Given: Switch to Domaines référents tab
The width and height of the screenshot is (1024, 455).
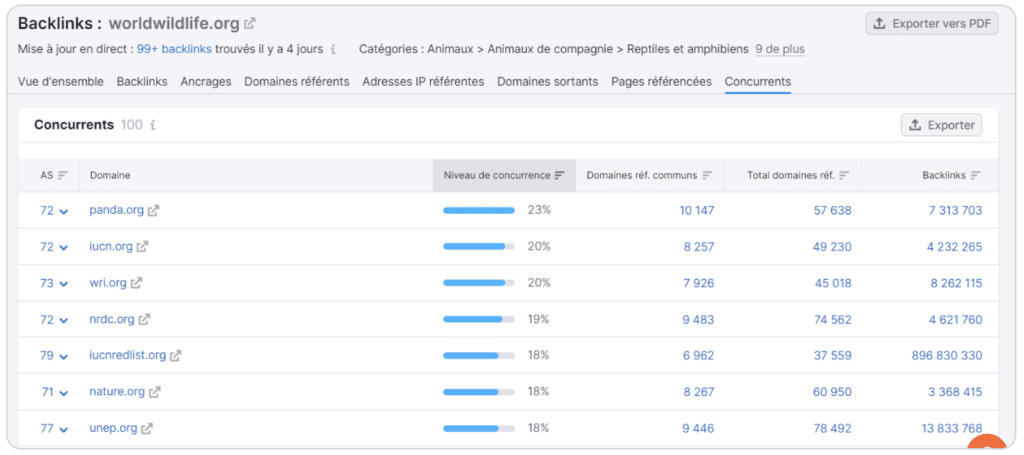Looking at the screenshot, I should click(x=296, y=82).
